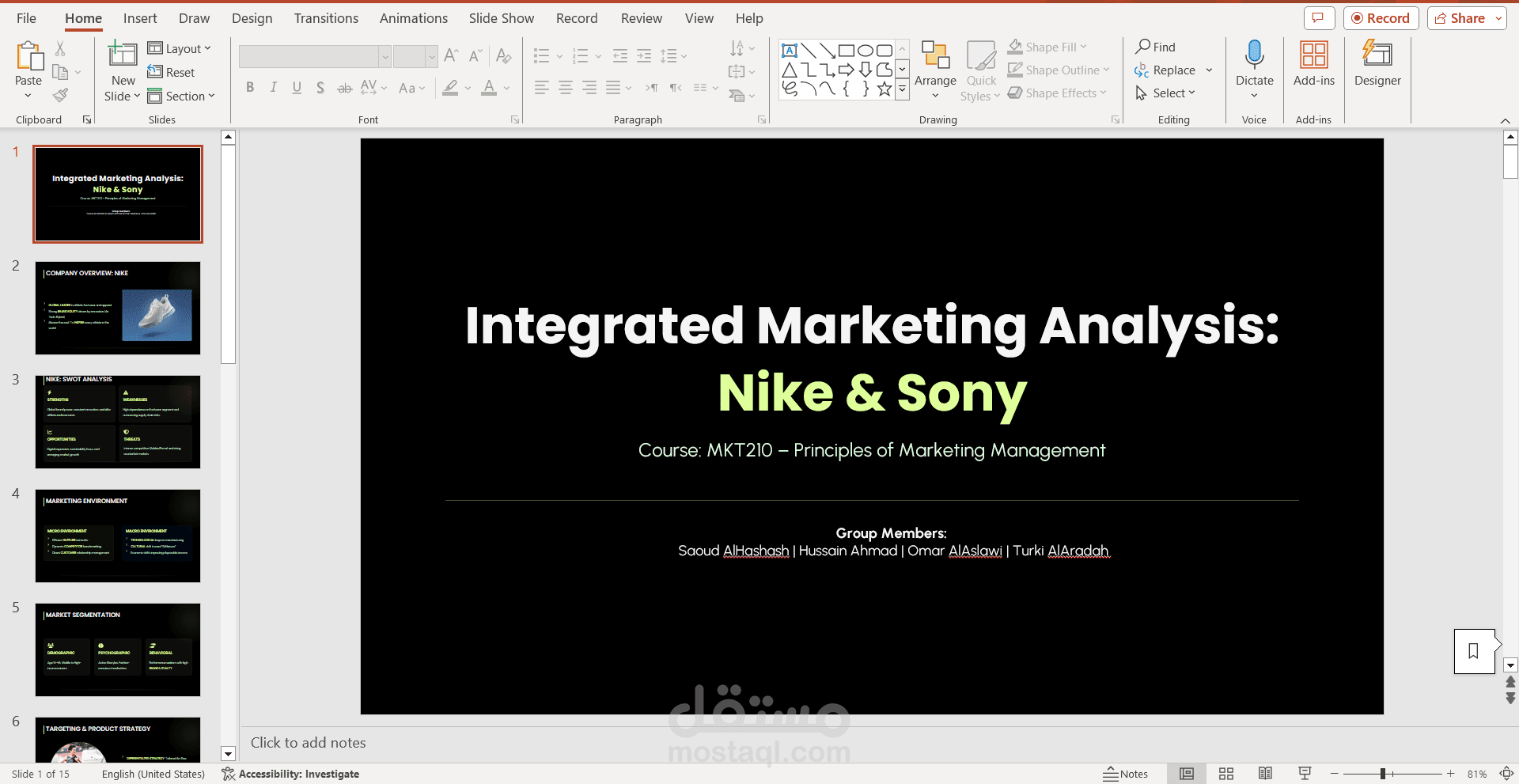Screen dimensions: 1519x784
Task: Toggle Underline formatting
Action: (x=297, y=88)
